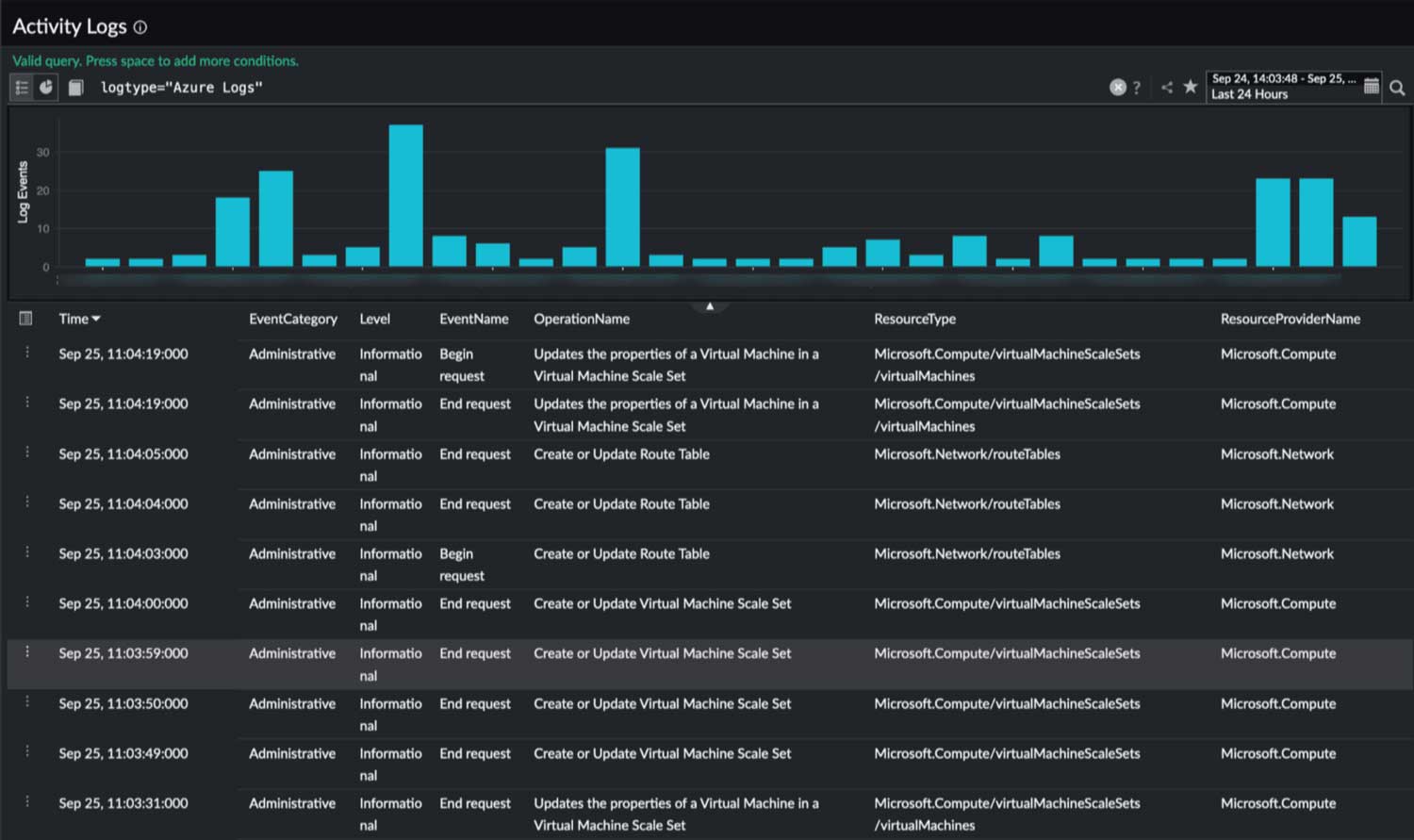
Task: Select the list view icon
Action: tap(21, 87)
